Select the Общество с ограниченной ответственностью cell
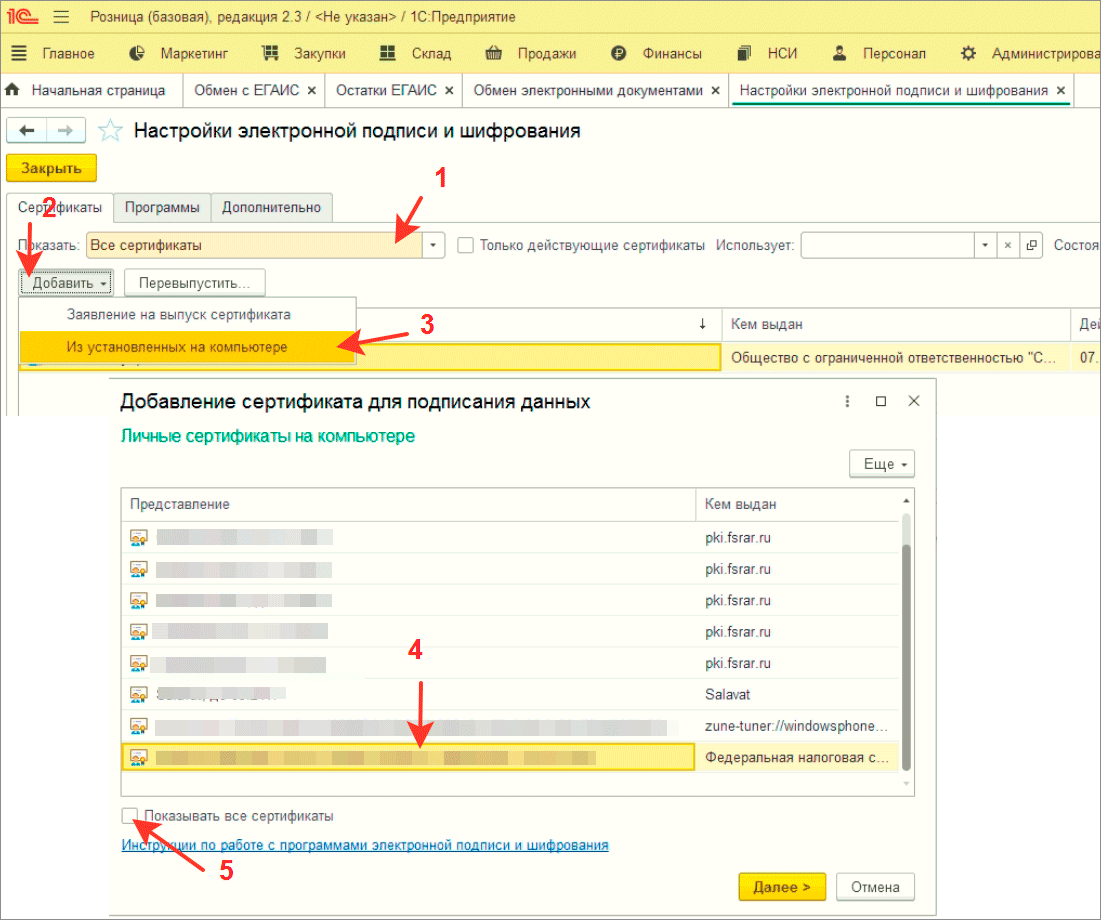Viewport: 1101px width, 920px height. tap(895, 357)
